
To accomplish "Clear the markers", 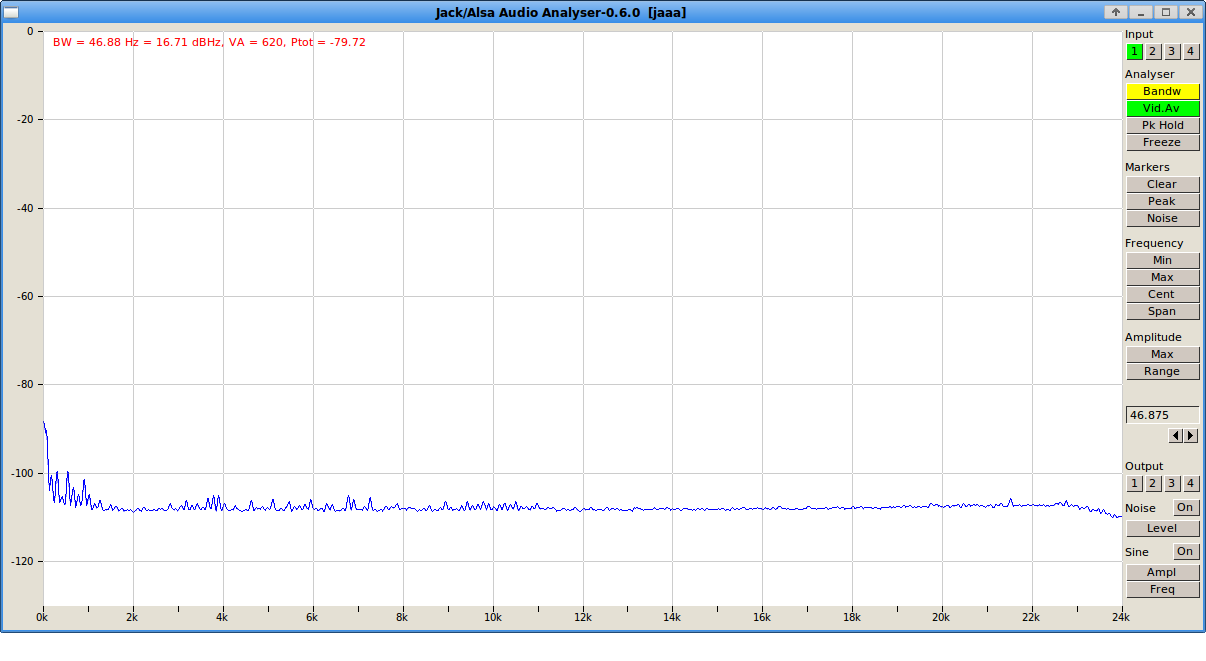I will pyautogui.click(x=1162, y=184).
